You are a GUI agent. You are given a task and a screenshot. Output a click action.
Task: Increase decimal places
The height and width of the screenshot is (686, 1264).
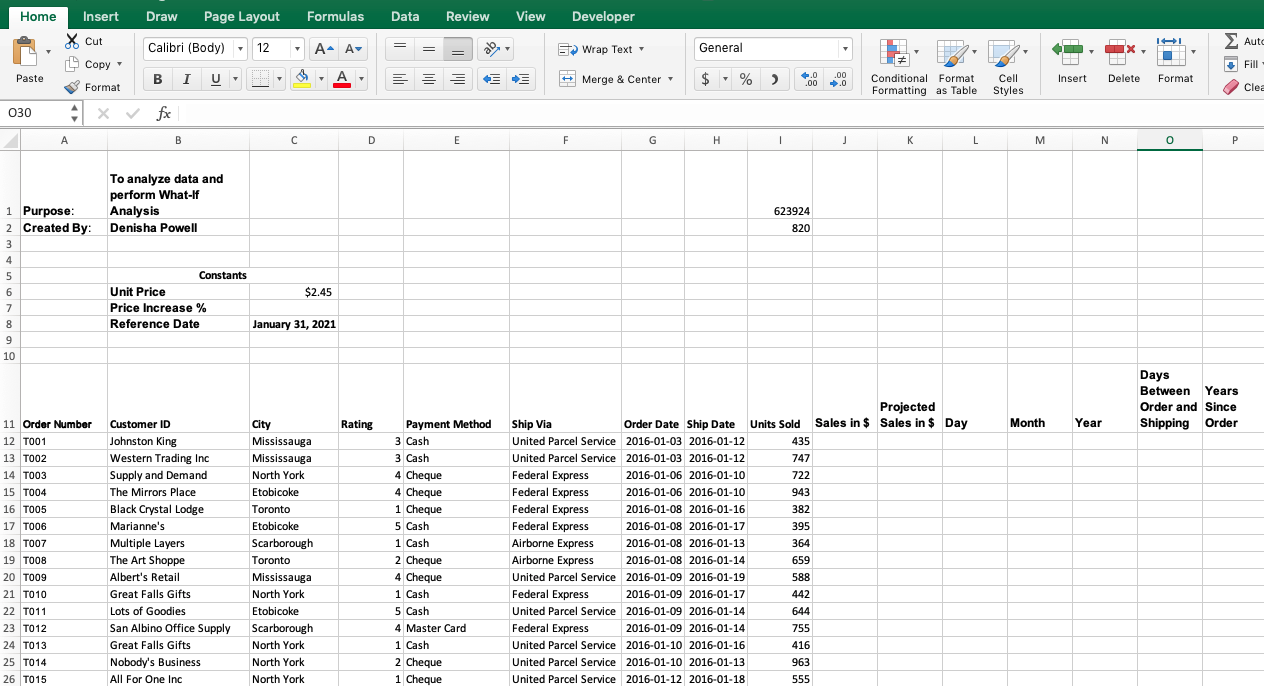coord(810,79)
